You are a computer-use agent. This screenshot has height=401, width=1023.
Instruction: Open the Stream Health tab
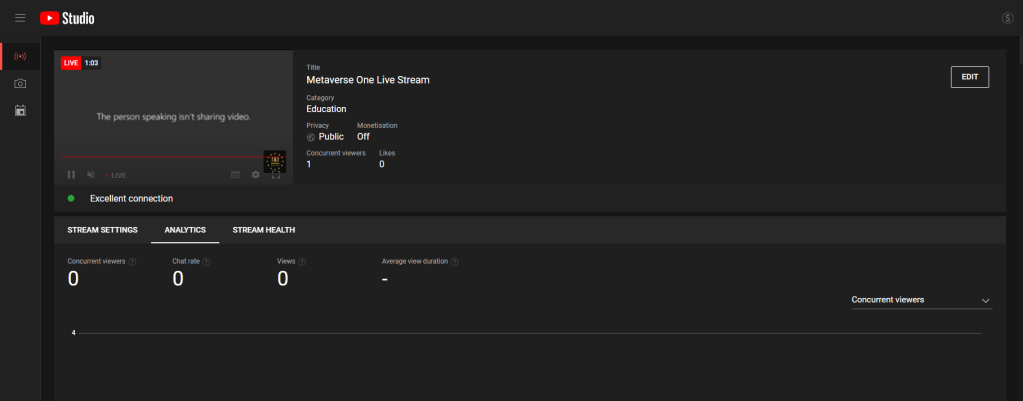(x=263, y=230)
